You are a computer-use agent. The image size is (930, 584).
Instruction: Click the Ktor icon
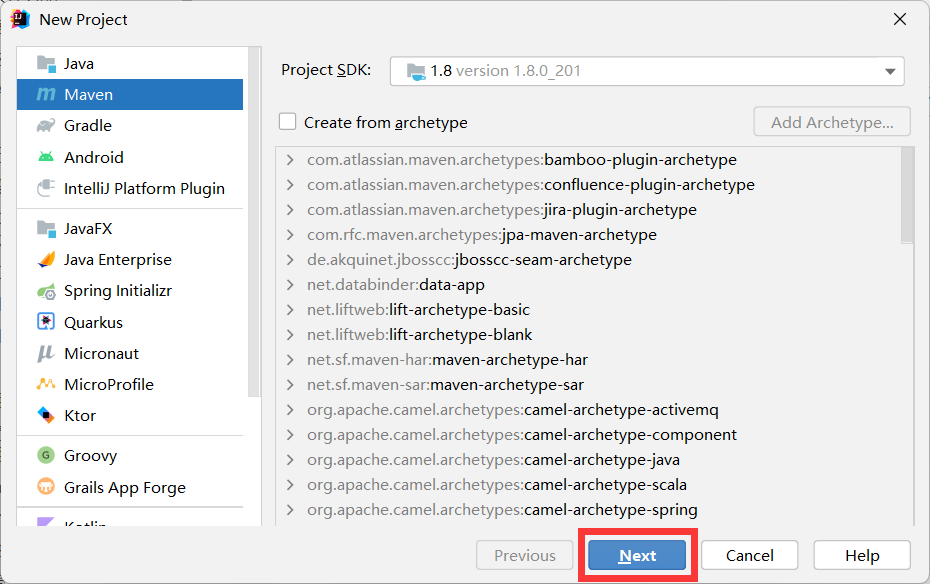[46, 415]
